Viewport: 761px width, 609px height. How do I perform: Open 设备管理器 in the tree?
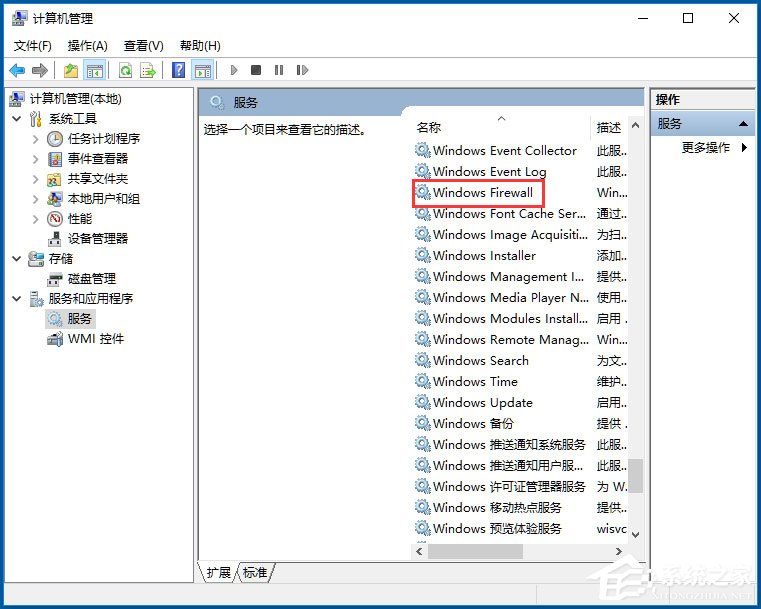[98, 238]
